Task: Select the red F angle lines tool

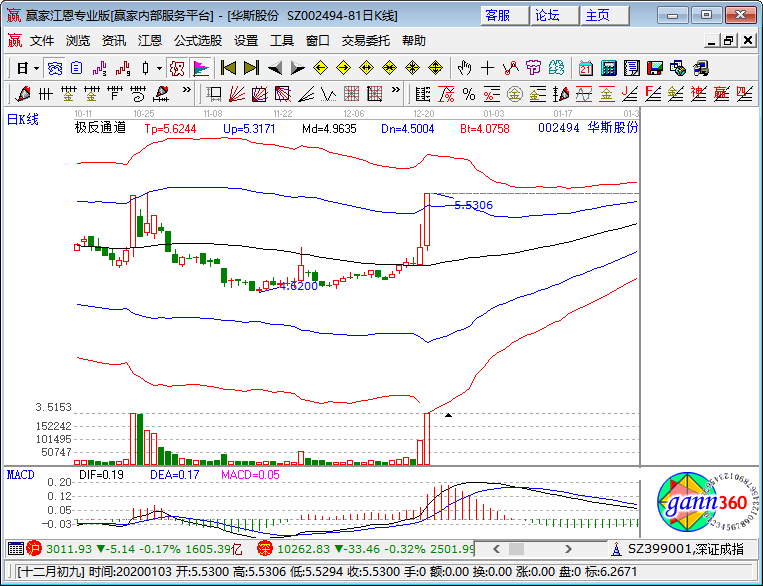Action: tap(652, 93)
